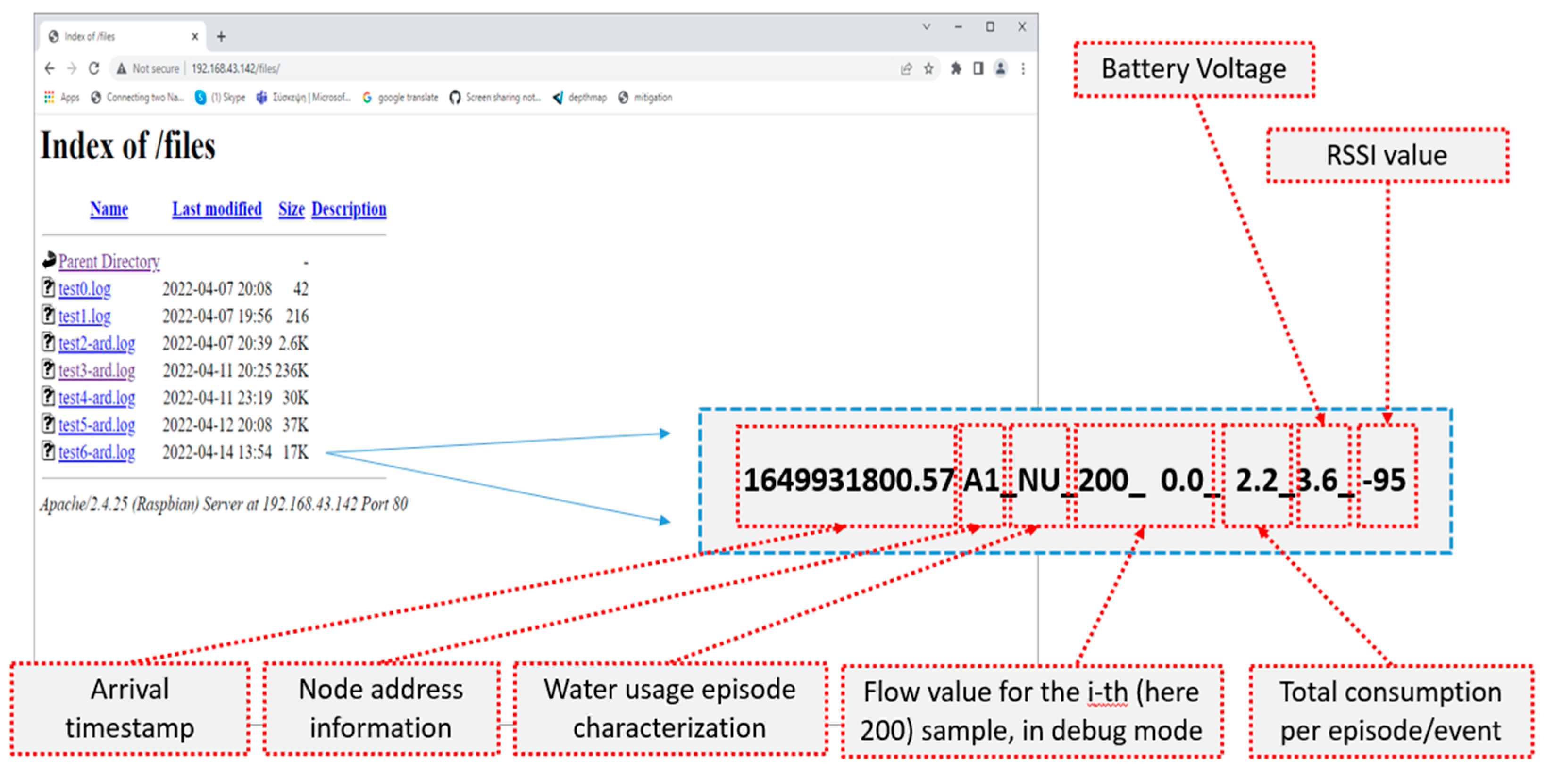Open the mitigation bookmark

(645, 97)
